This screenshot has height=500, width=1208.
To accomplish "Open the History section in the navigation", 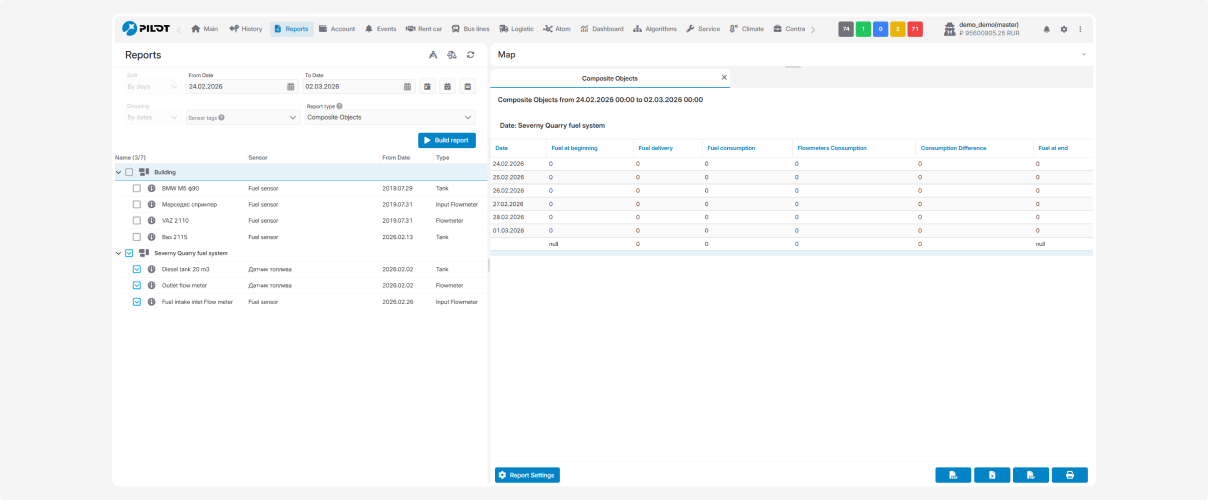I will coord(245,29).
